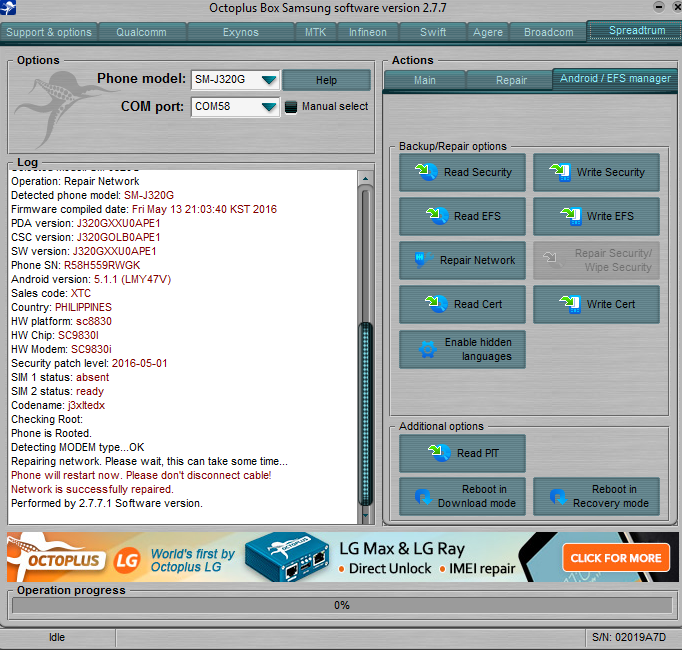Click 'Security patch level: 2016-05-01' line
Screen dimensions: 682x650
pos(89,363)
